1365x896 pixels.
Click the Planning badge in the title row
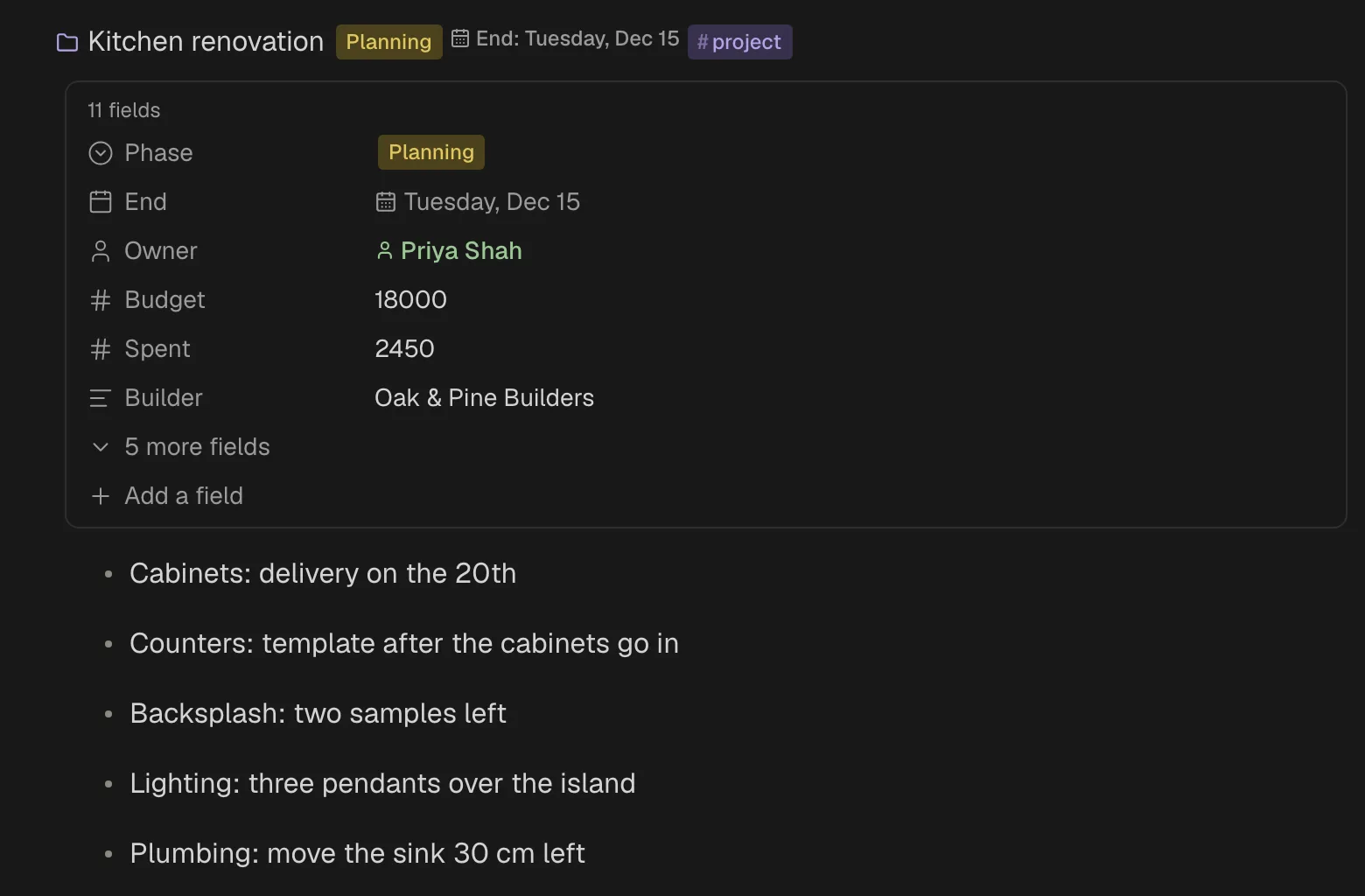389,42
